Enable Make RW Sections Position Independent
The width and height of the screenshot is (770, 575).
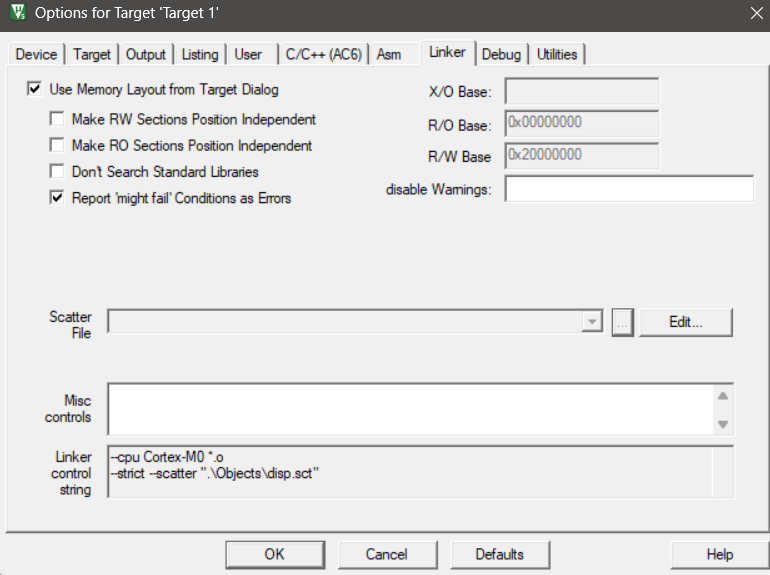57,119
